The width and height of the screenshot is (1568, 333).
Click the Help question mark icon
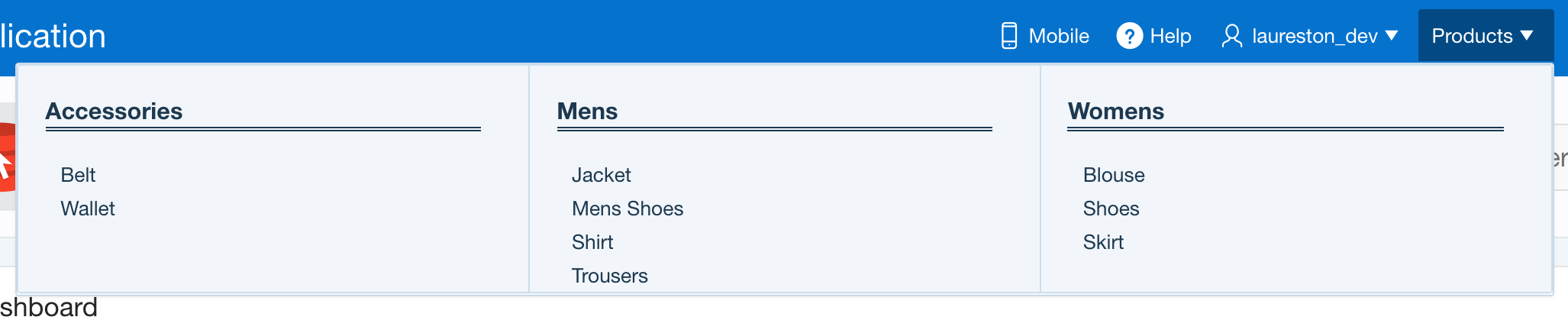1129,36
